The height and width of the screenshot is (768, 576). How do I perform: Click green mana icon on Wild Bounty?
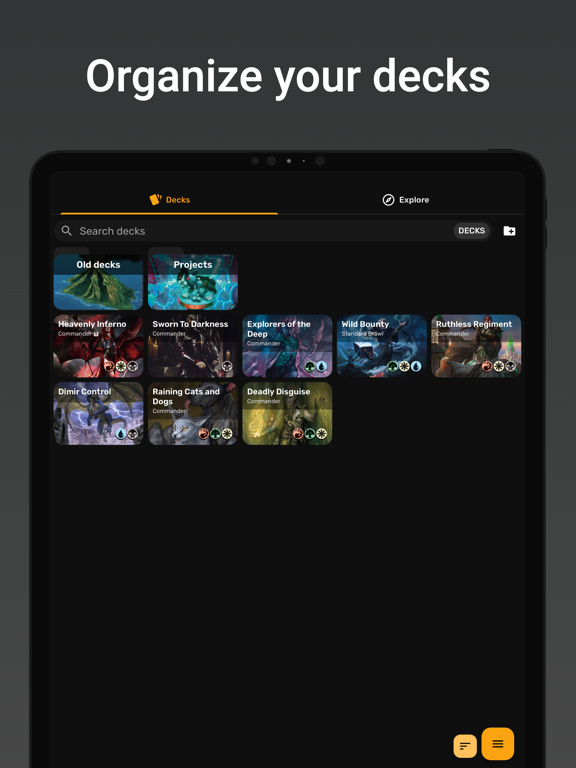click(x=393, y=366)
